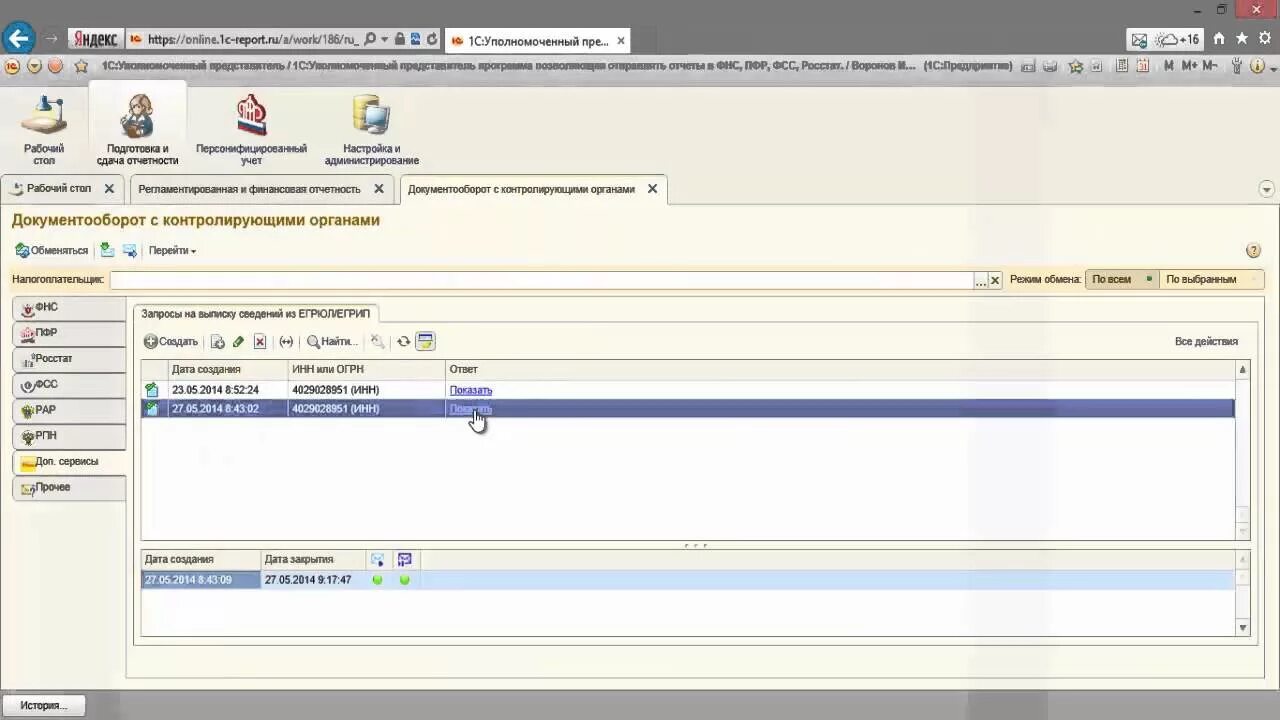Click the help question mark icon
This screenshot has height=720, width=1280.
tap(1253, 250)
